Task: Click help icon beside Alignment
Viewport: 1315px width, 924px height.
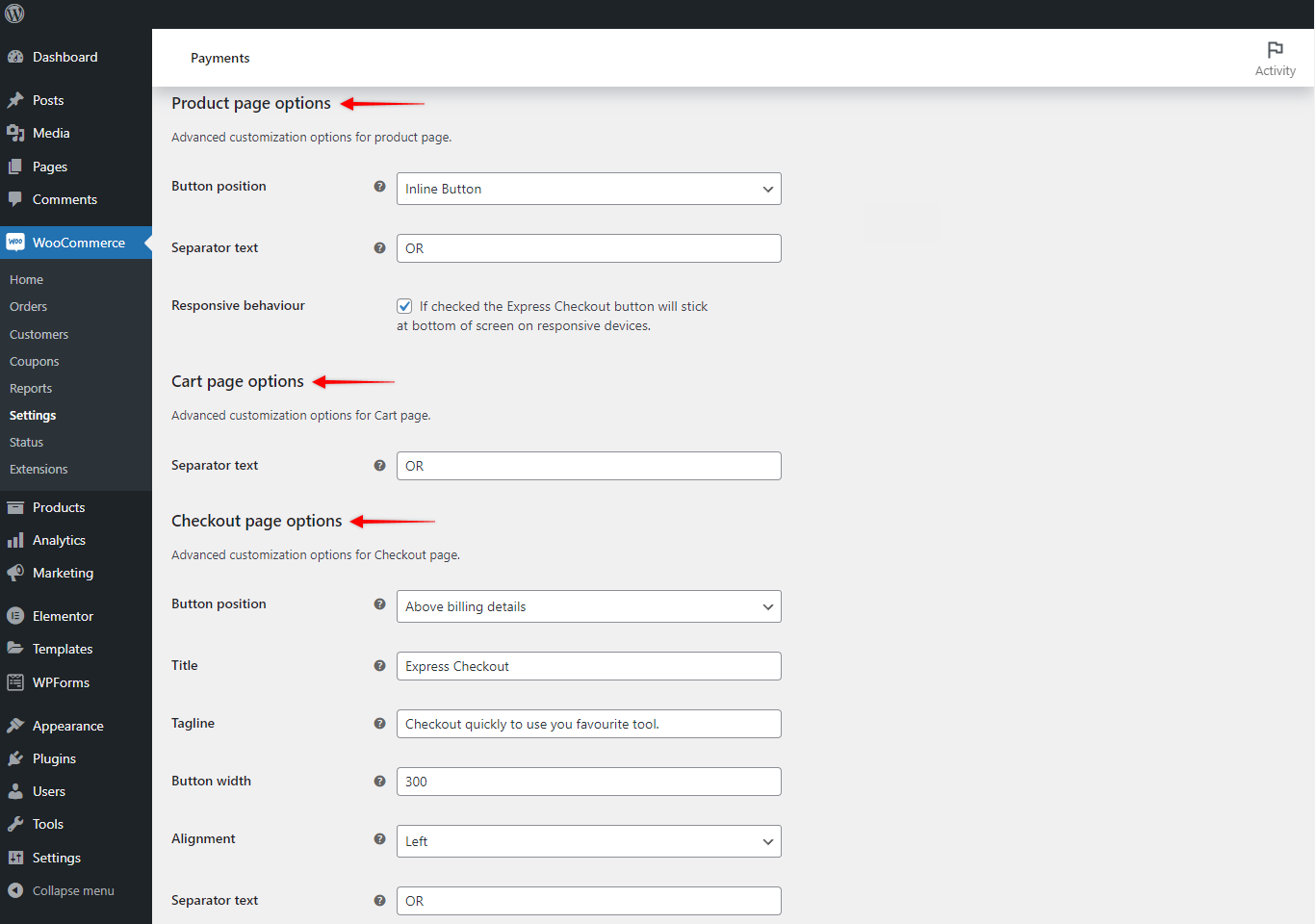Action: pyautogui.click(x=380, y=839)
